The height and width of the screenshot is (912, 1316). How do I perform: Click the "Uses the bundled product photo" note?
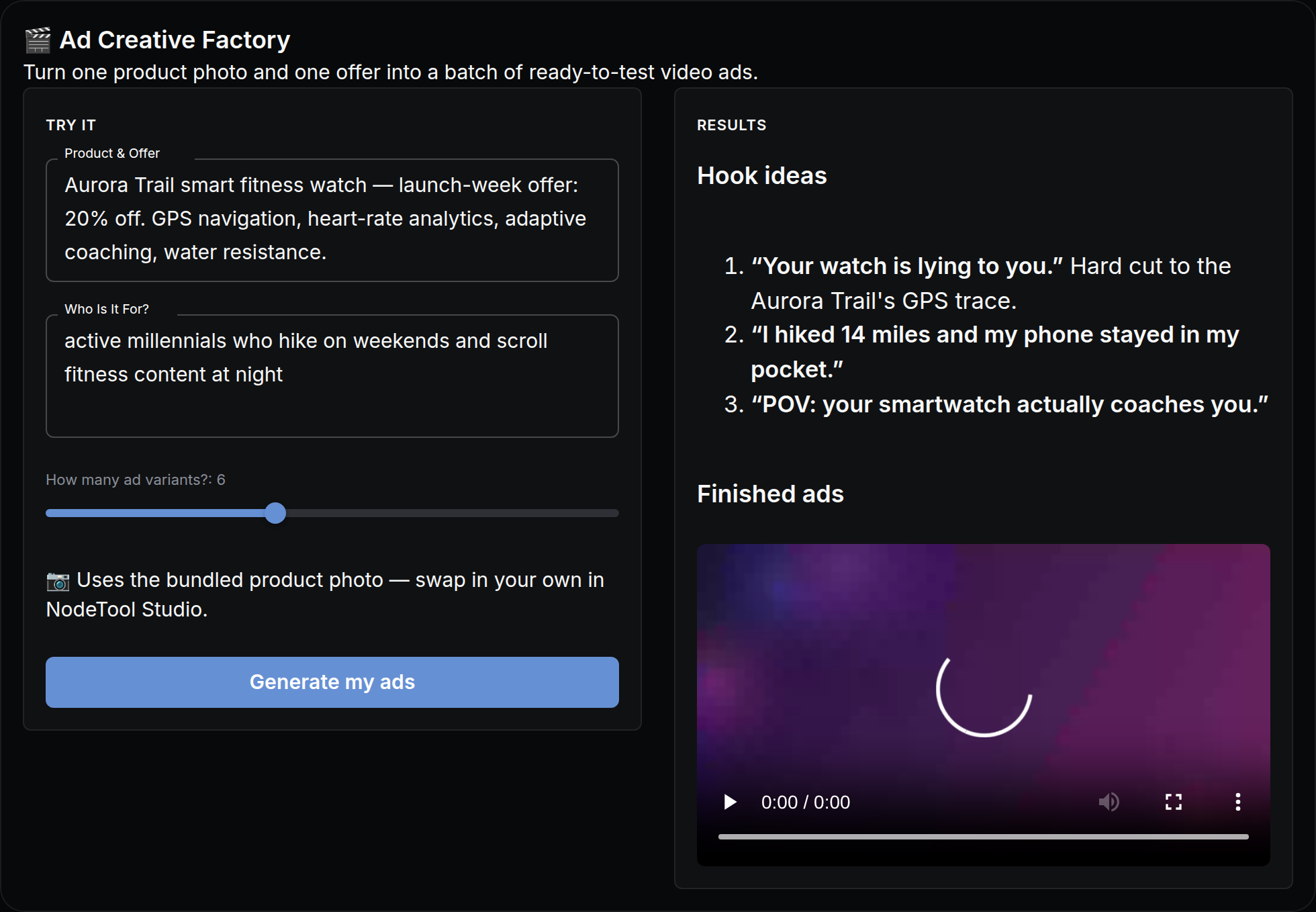point(326,595)
